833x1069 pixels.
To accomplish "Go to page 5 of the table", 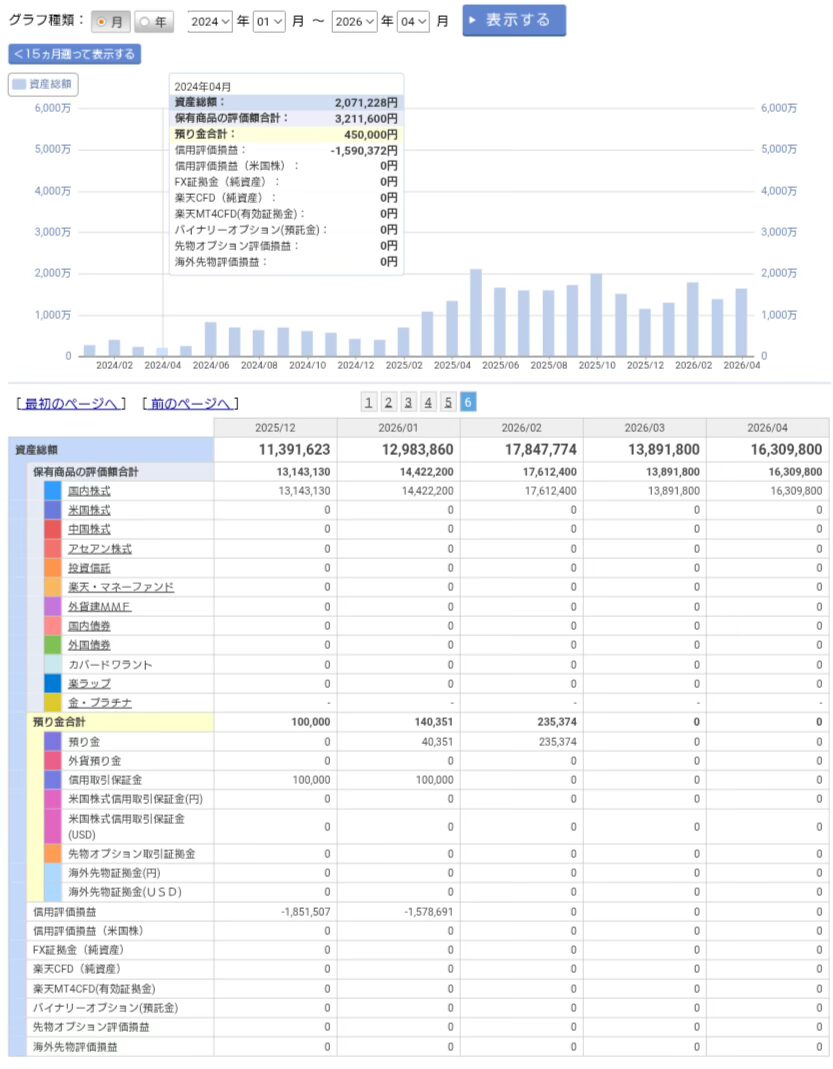I will 448,402.
